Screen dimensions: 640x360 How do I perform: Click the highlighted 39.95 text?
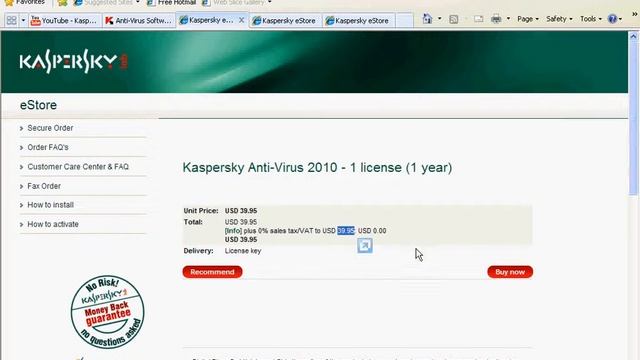[x=346, y=231]
